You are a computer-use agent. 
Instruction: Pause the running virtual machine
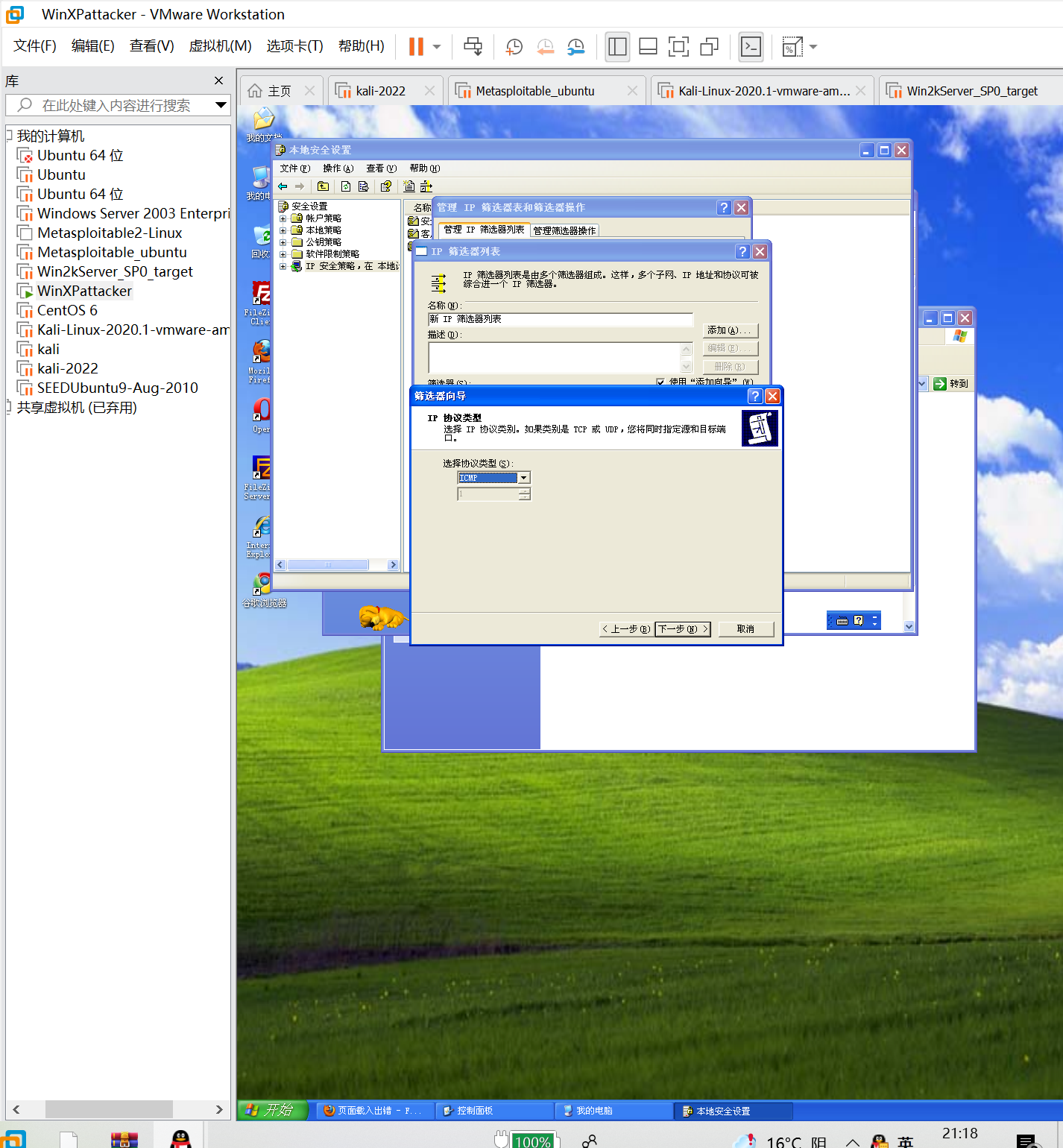pos(416,46)
